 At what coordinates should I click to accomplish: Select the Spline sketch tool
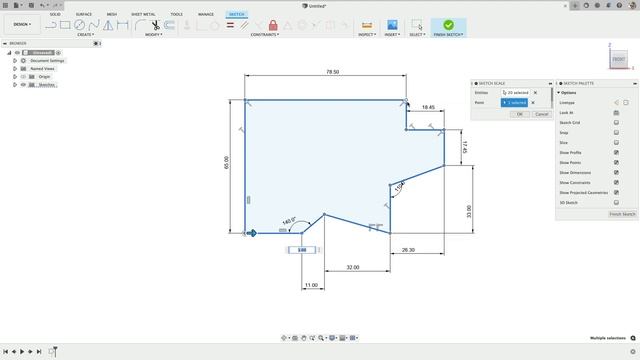pos(94,25)
